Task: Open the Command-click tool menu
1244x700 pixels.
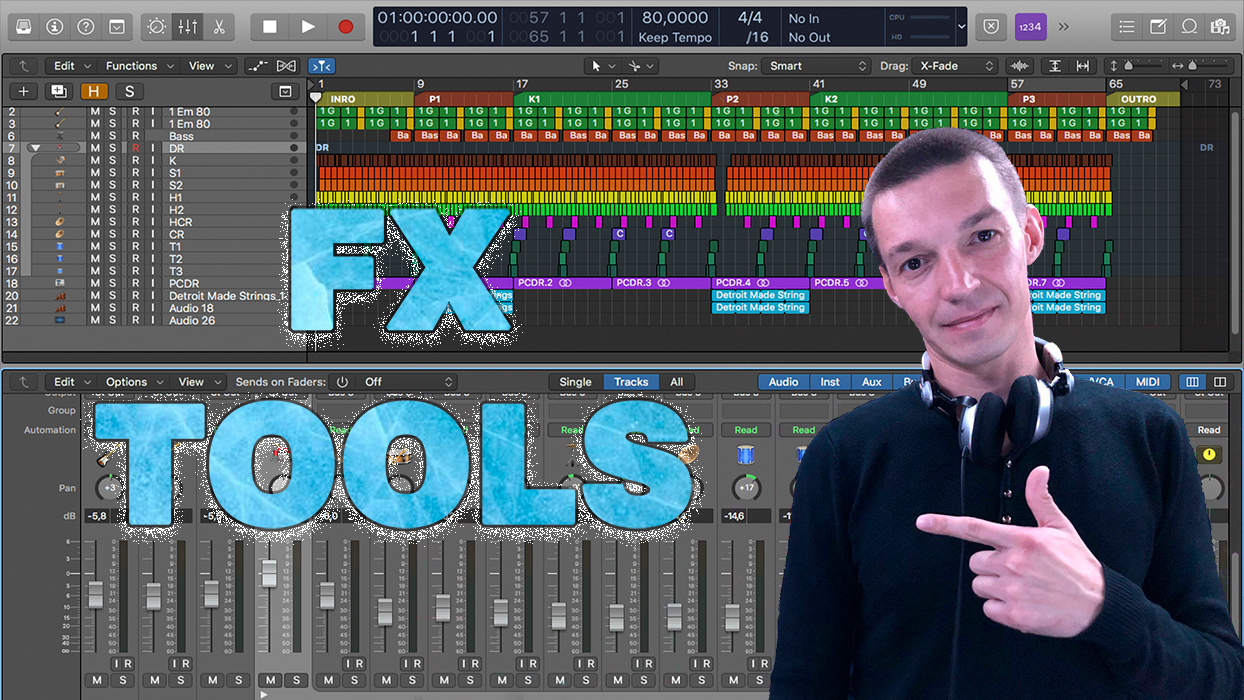Action: 640,66
